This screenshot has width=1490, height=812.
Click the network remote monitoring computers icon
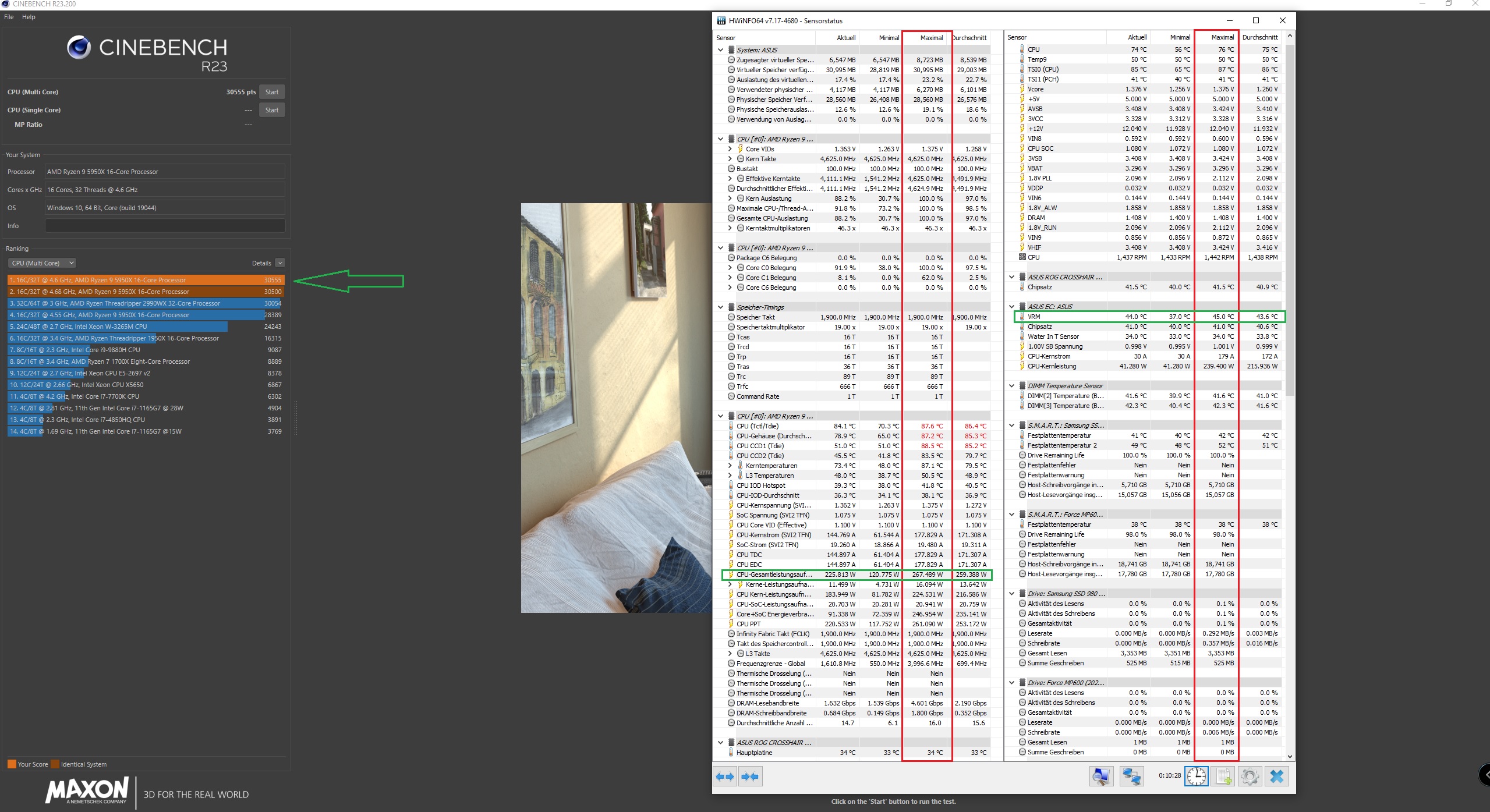(x=1131, y=776)
